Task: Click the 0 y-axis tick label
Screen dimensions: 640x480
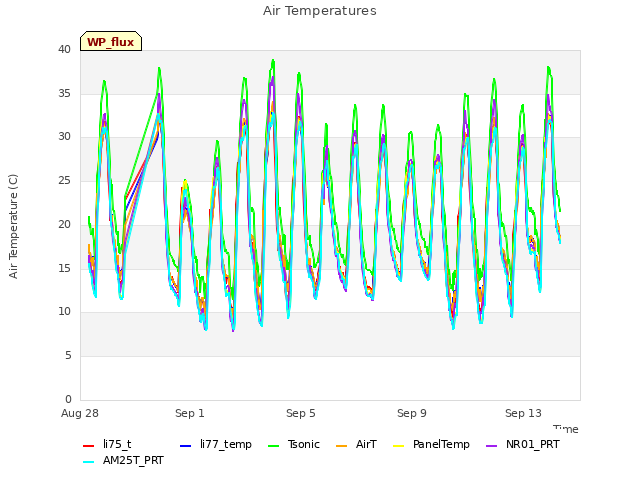Action: click(68, 399)
